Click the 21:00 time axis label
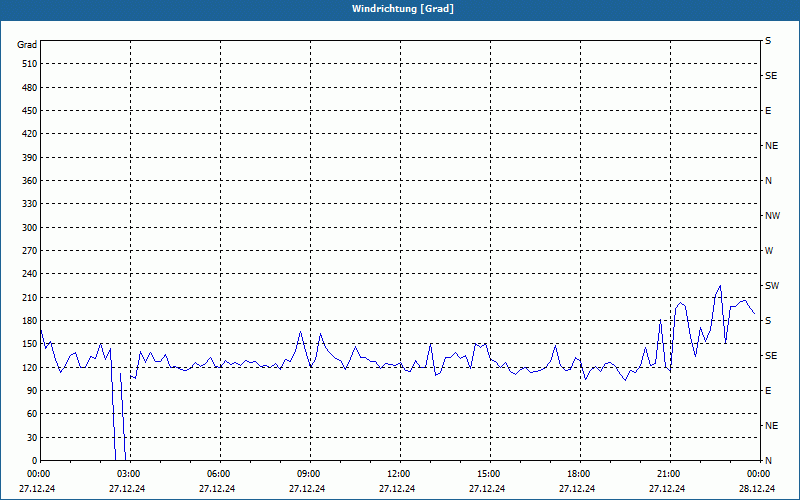This screenshot has height=500, width=800. [x=668, y=474]
